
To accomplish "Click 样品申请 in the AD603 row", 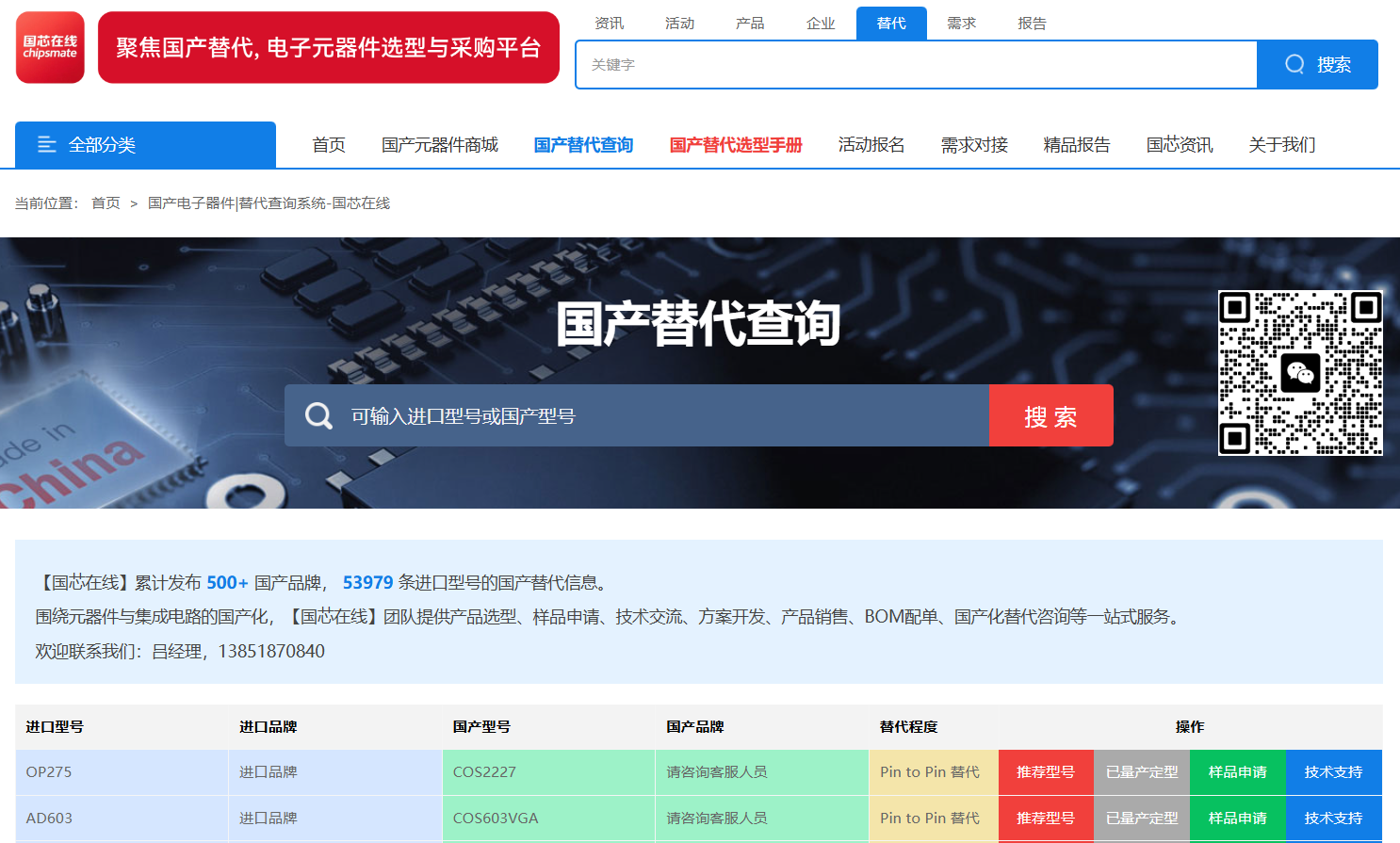I will (1238, 819).
